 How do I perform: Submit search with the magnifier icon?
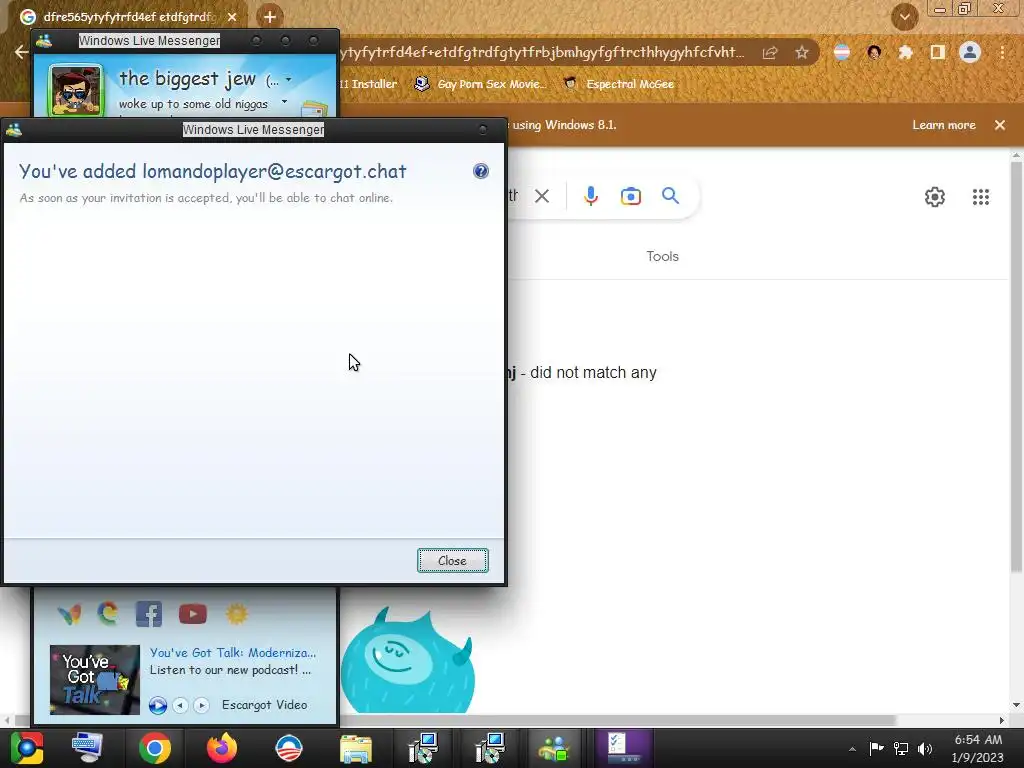[x=671, y=196]
